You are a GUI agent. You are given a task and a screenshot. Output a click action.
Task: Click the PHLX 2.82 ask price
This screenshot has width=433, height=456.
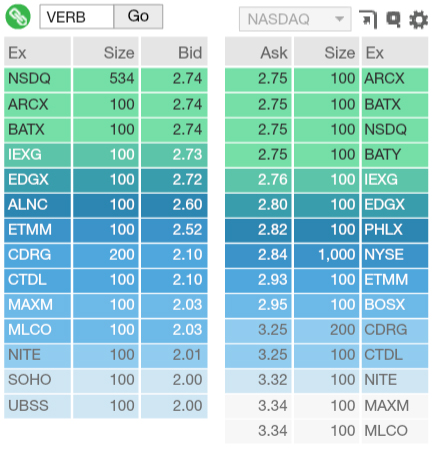click(273, 230)
